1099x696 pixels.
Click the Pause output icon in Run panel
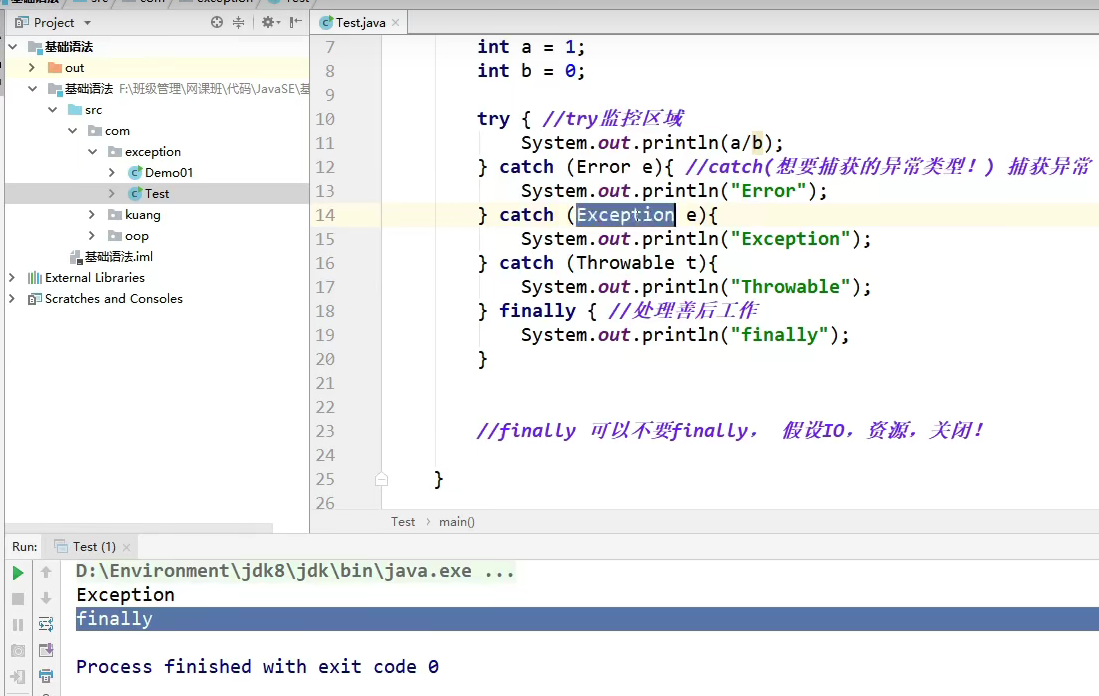[18, 625]
